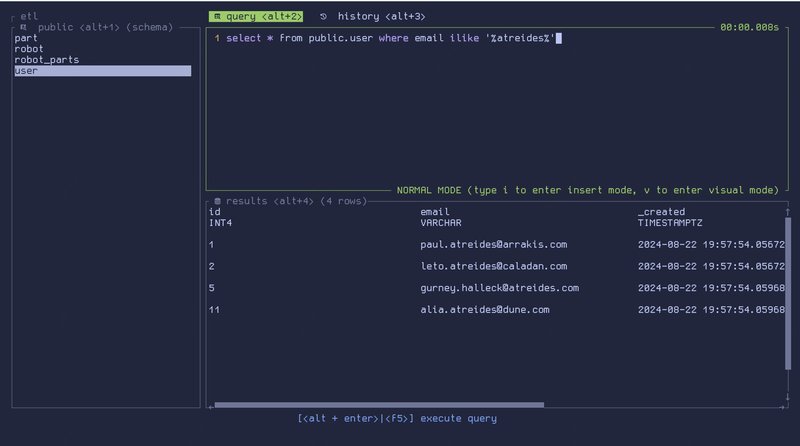Open the robot table
This screenshot has height=446, width=800.
pyautogui.click(x=29, y=49)
